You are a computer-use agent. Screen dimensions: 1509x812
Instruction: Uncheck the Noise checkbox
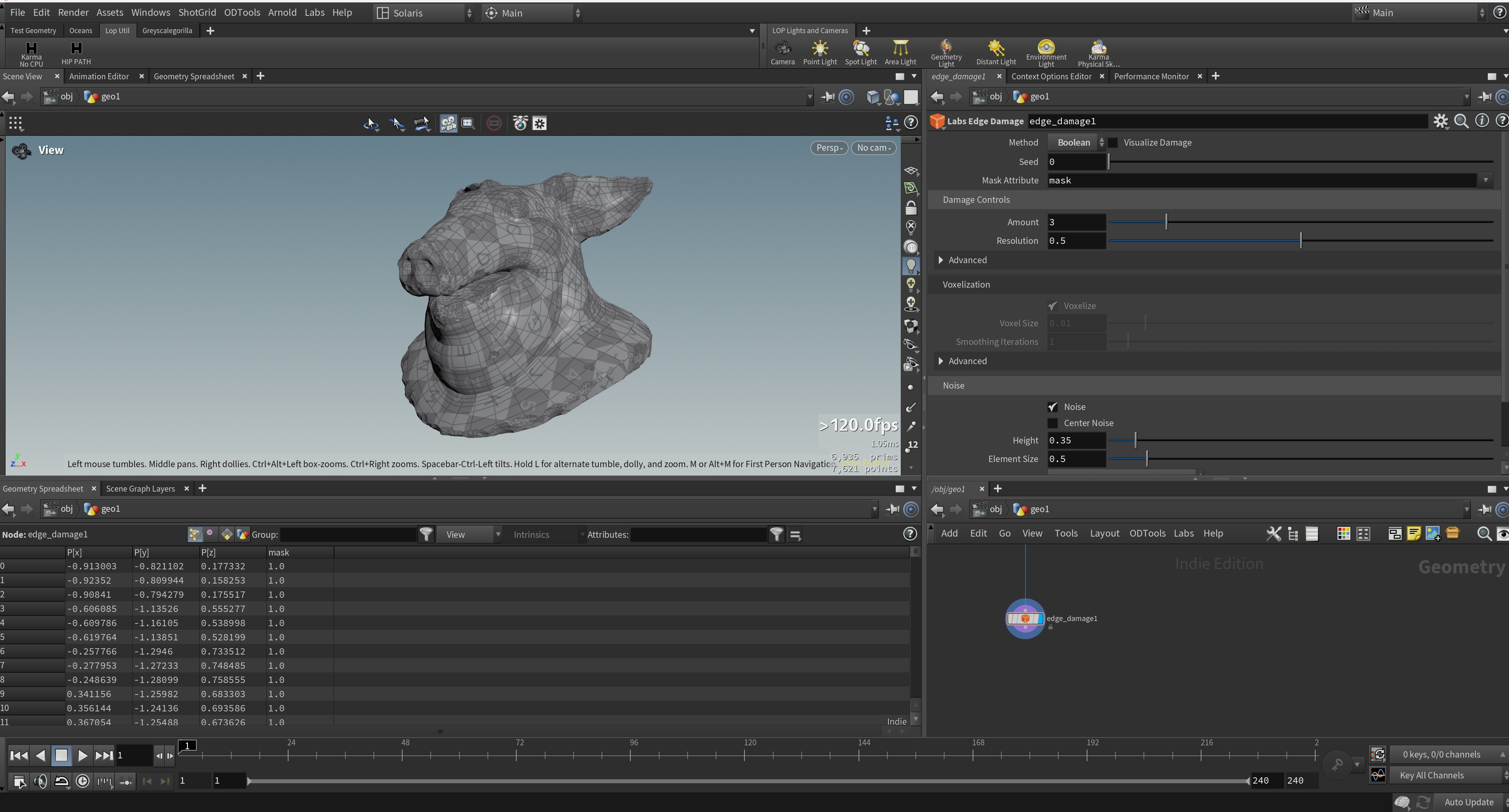point(1053,407)
